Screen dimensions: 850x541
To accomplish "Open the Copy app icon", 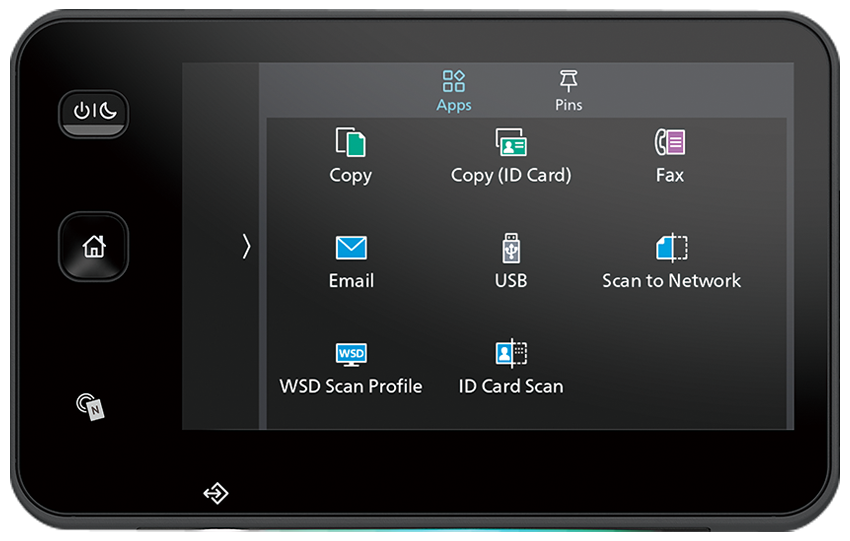I will pyautogui.click(x=351, y=143).
